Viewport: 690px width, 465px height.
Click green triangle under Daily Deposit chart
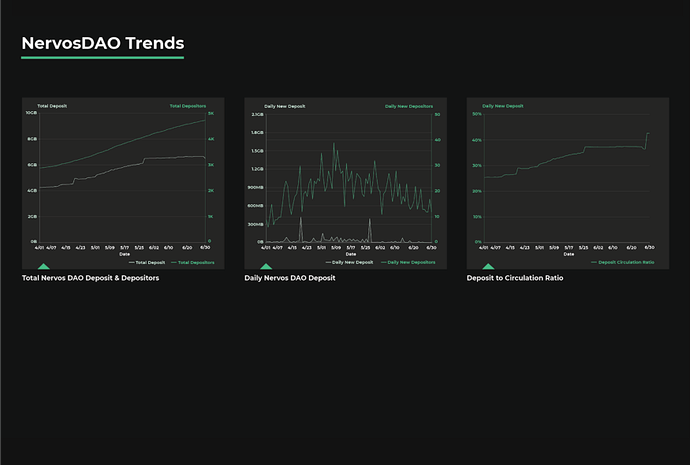click(x=266, y=266)
